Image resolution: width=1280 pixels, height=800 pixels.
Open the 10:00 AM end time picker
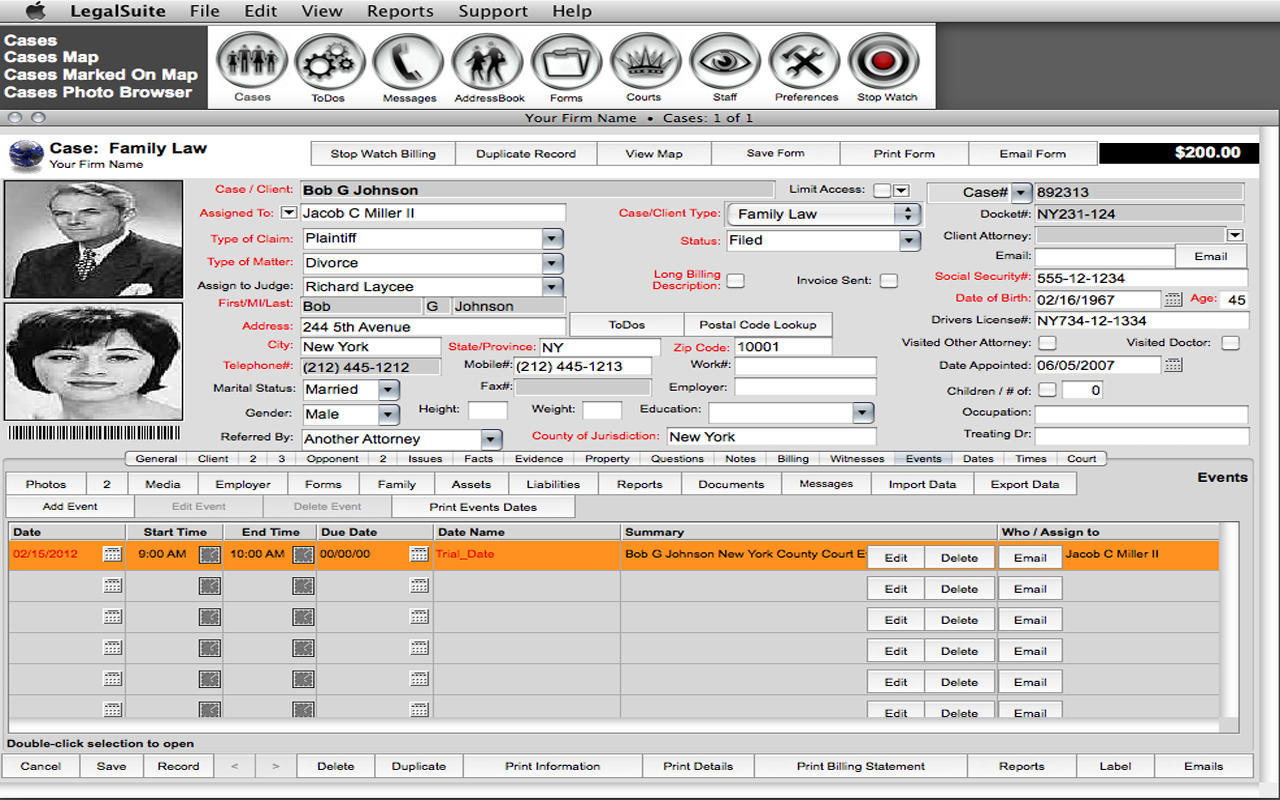click(303, 554)
